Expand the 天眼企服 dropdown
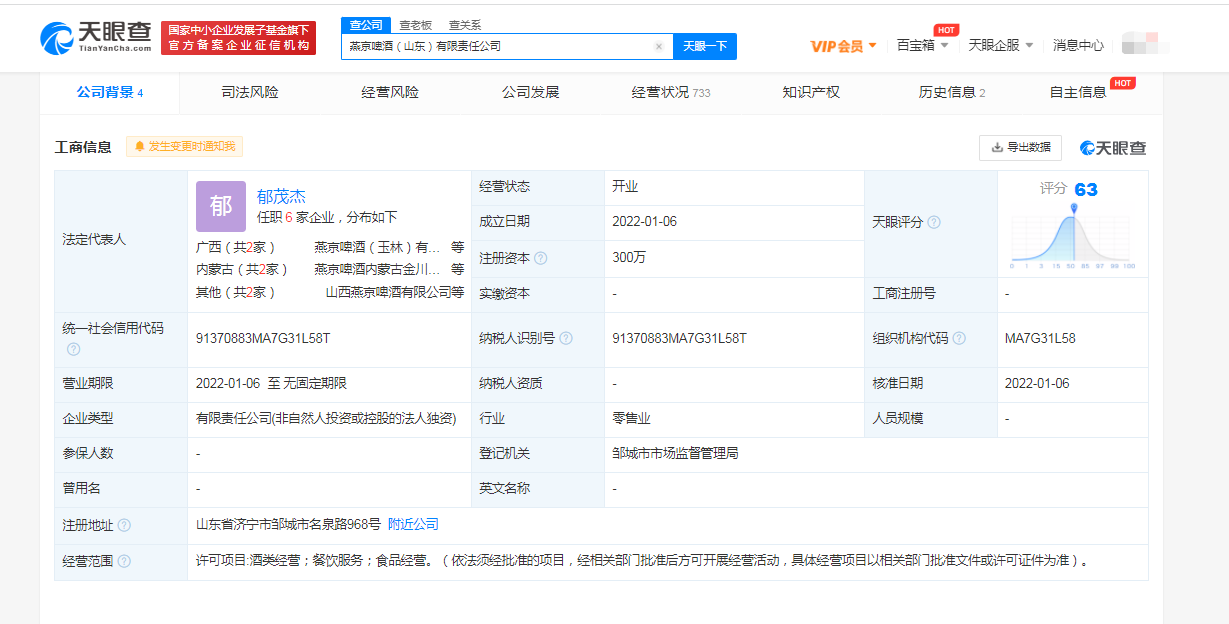1229x624 pixels. [1001, 45]
